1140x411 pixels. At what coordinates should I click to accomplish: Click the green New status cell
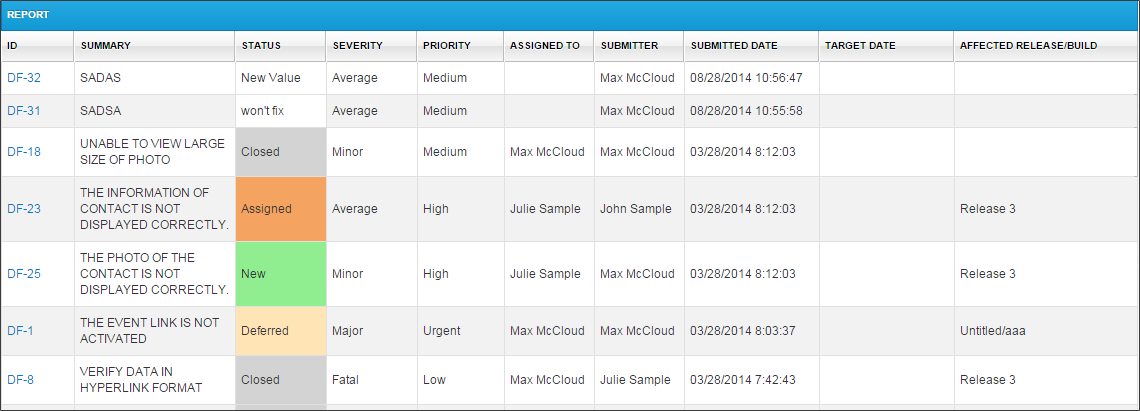(x=281, y=274)
